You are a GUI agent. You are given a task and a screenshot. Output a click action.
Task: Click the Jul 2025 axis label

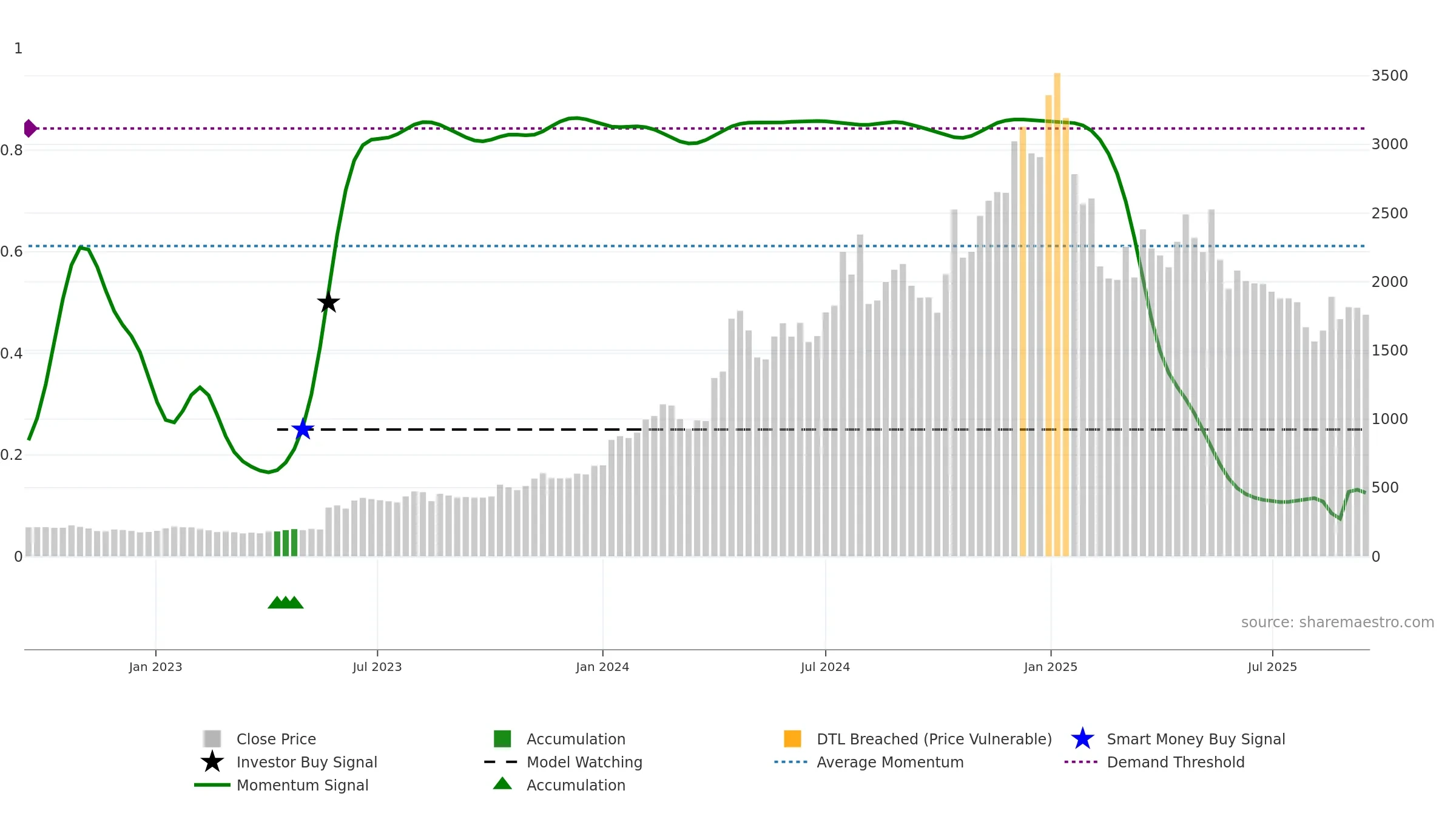point(1272,667)
